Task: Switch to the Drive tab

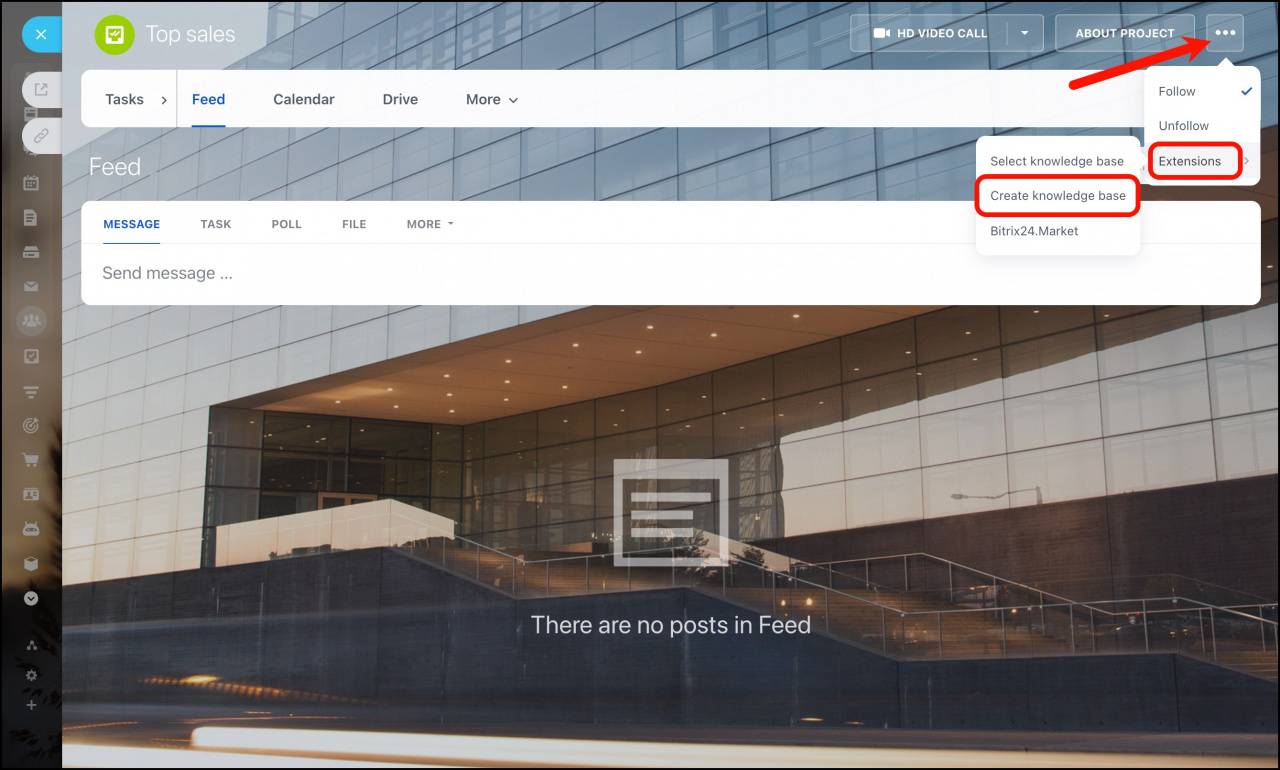Action: [400, 99]
